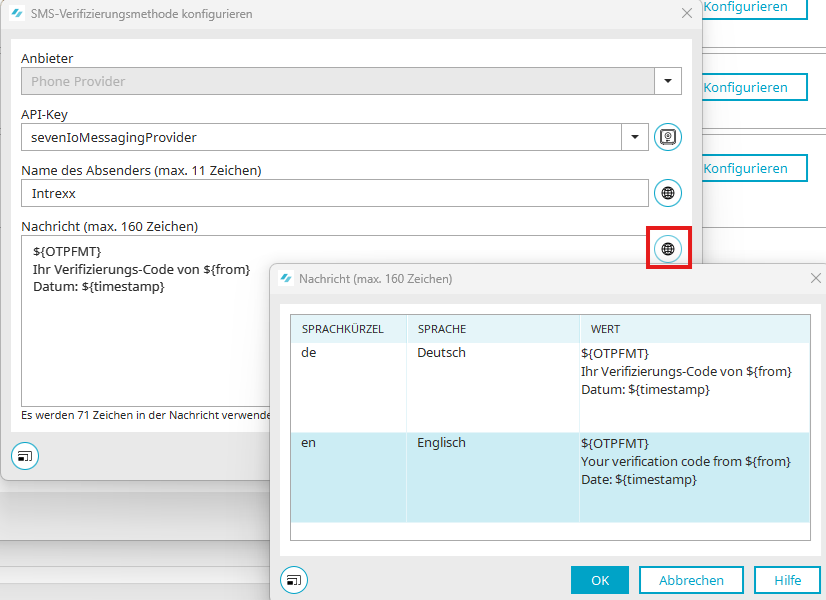Confirm with the OK button

pos(599,580)
